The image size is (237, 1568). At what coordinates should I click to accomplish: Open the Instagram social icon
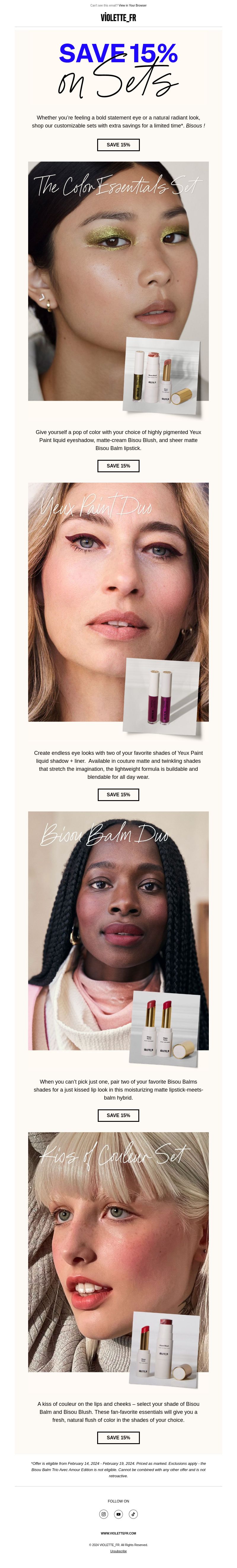103,1514
